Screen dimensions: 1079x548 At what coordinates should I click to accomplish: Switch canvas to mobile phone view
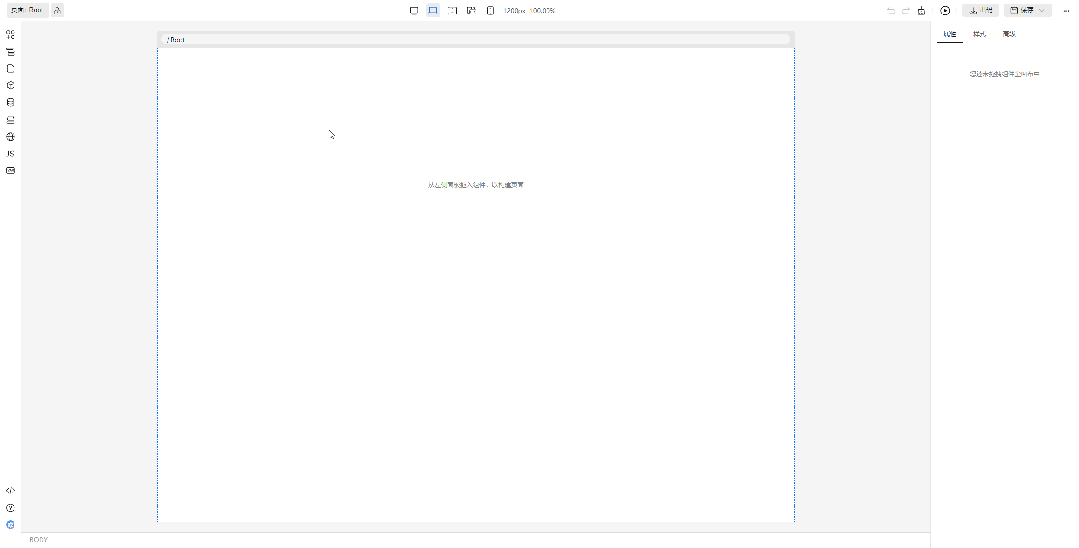(490, 10)
